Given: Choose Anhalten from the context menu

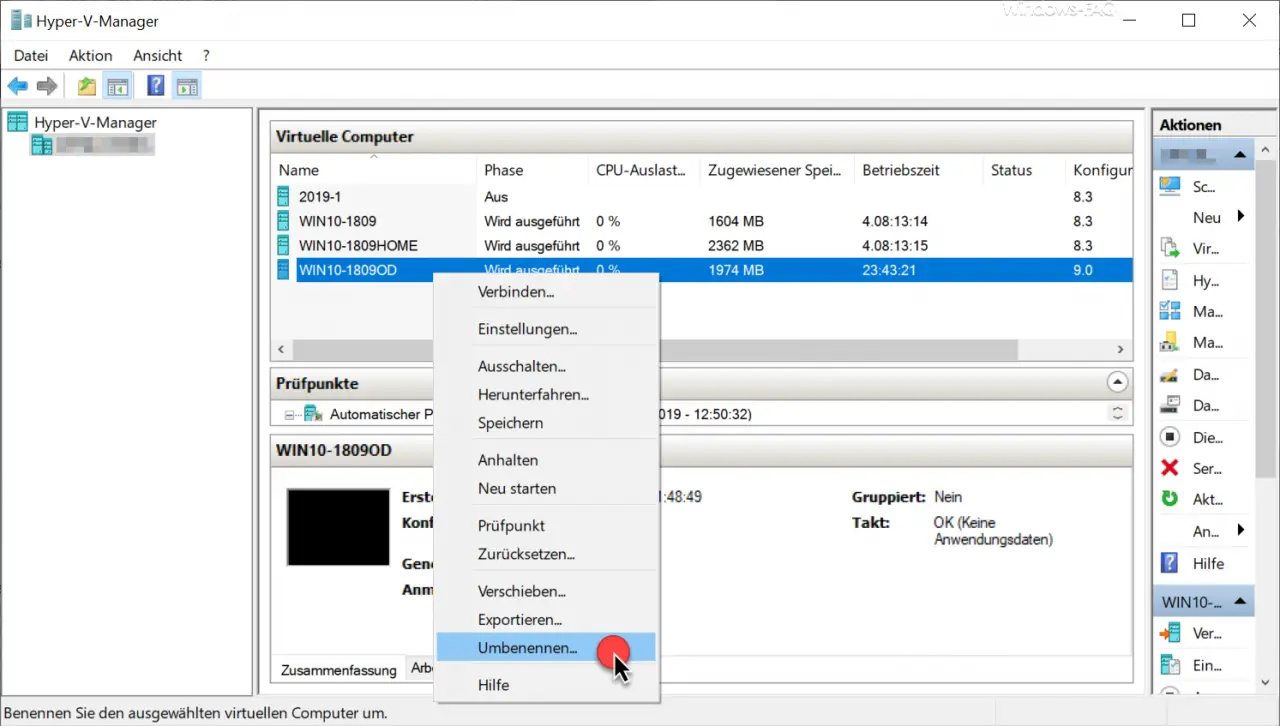Looking at the screenshot, I should click(x=546, y=460).
